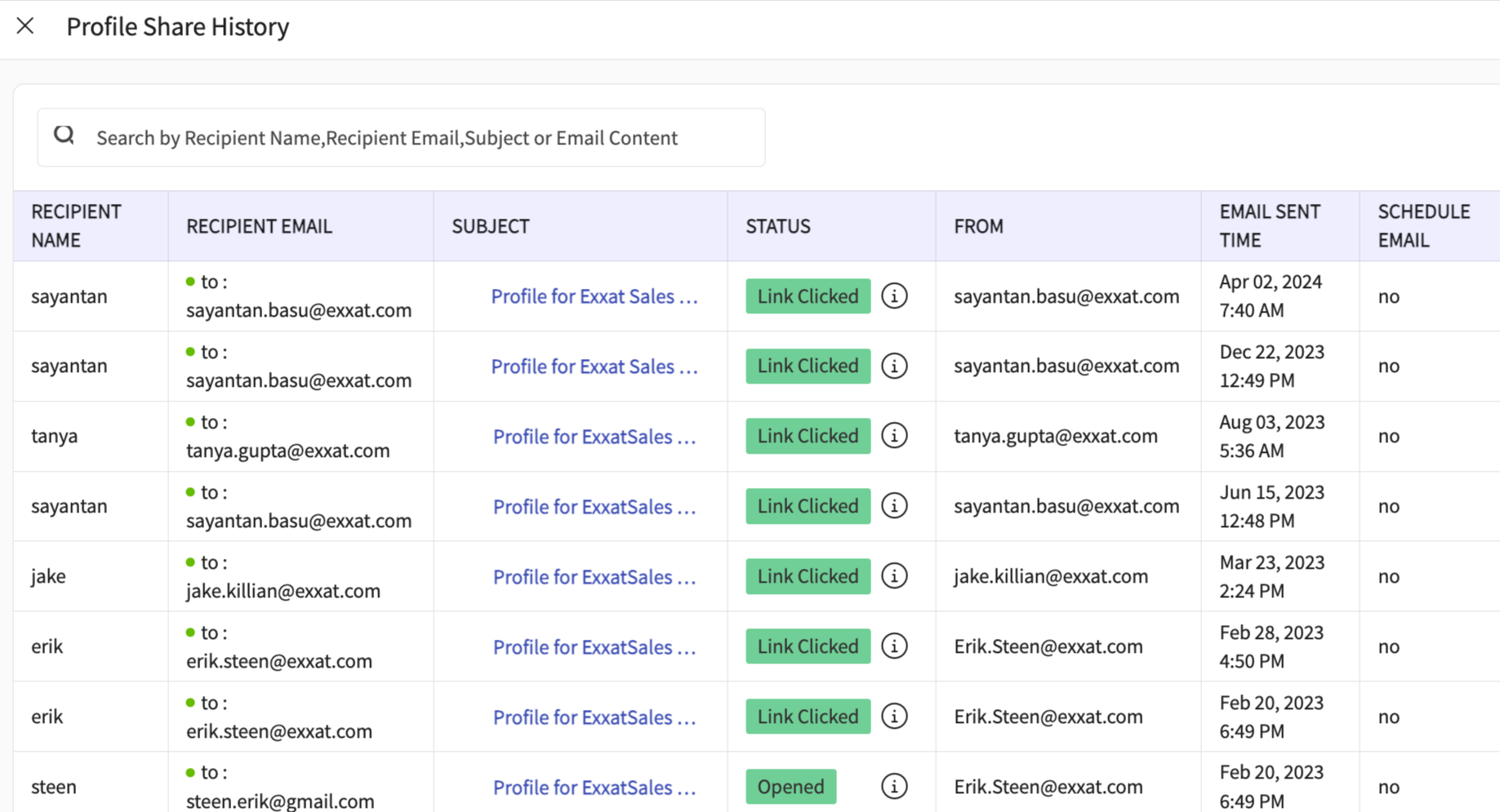This screenshot has width=1500, height=812.
Task: View status details for jake's email
Action: pos(894,577)
